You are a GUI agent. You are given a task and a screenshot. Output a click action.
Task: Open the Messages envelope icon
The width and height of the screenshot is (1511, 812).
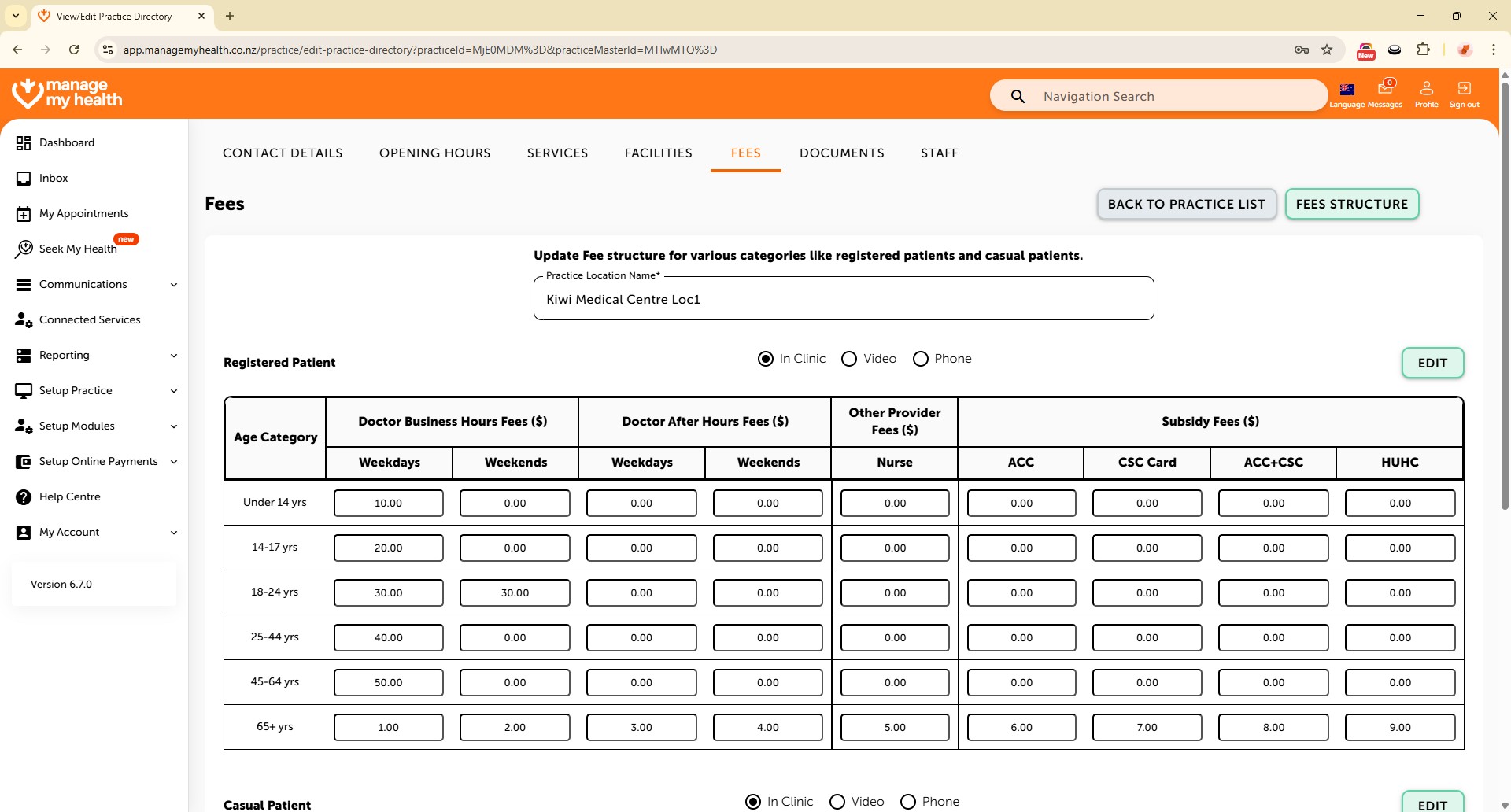[1384, 88]
